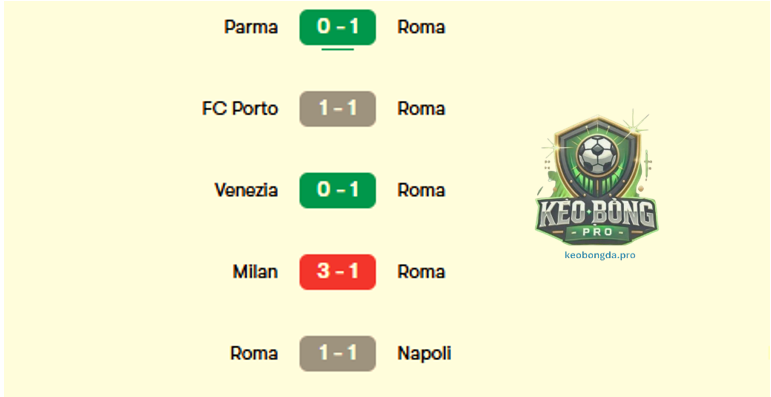The height and width of the screenshot is (397, 771).
Task: Click the Keo Bong Pro shield logo
Action: tap(595, 180)
